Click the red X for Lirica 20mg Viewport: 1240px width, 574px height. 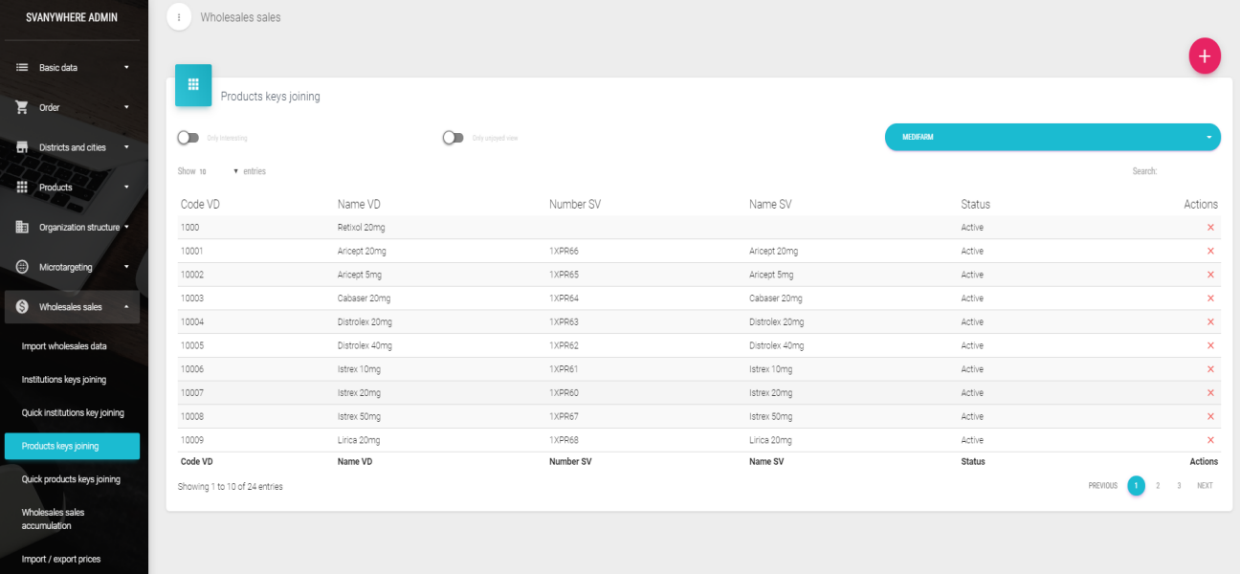(1210, 440)
